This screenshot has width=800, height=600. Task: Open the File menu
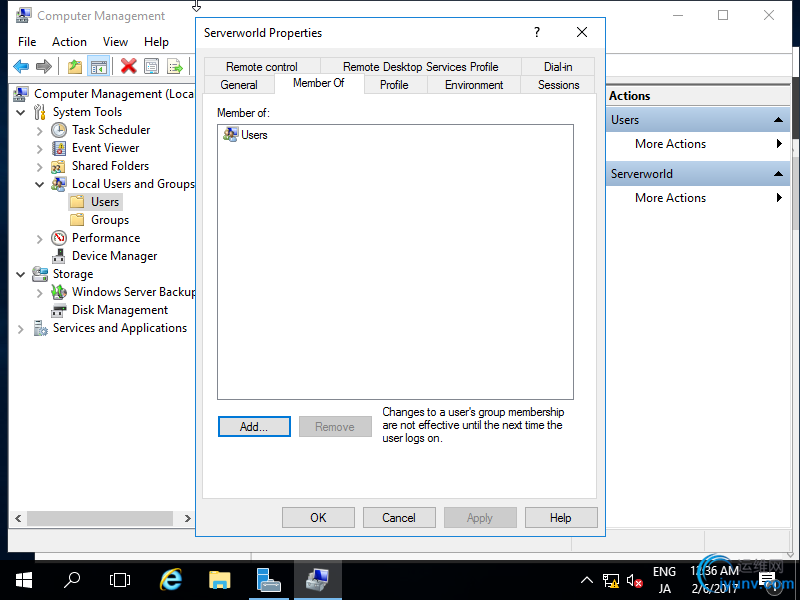coord(27,42)
